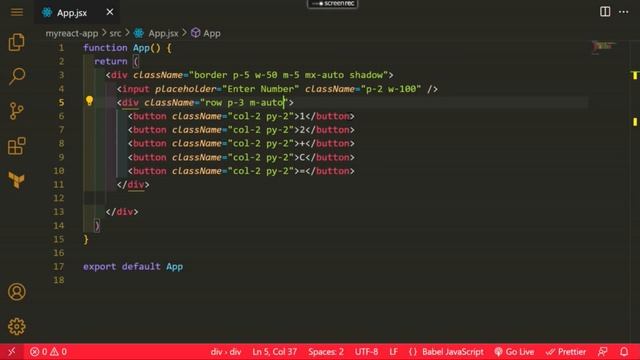Image resolution: width=640 pixels, height=360 pixels.
Task: Click the 'function' keyword on line 1
Action: pos(105,48)
